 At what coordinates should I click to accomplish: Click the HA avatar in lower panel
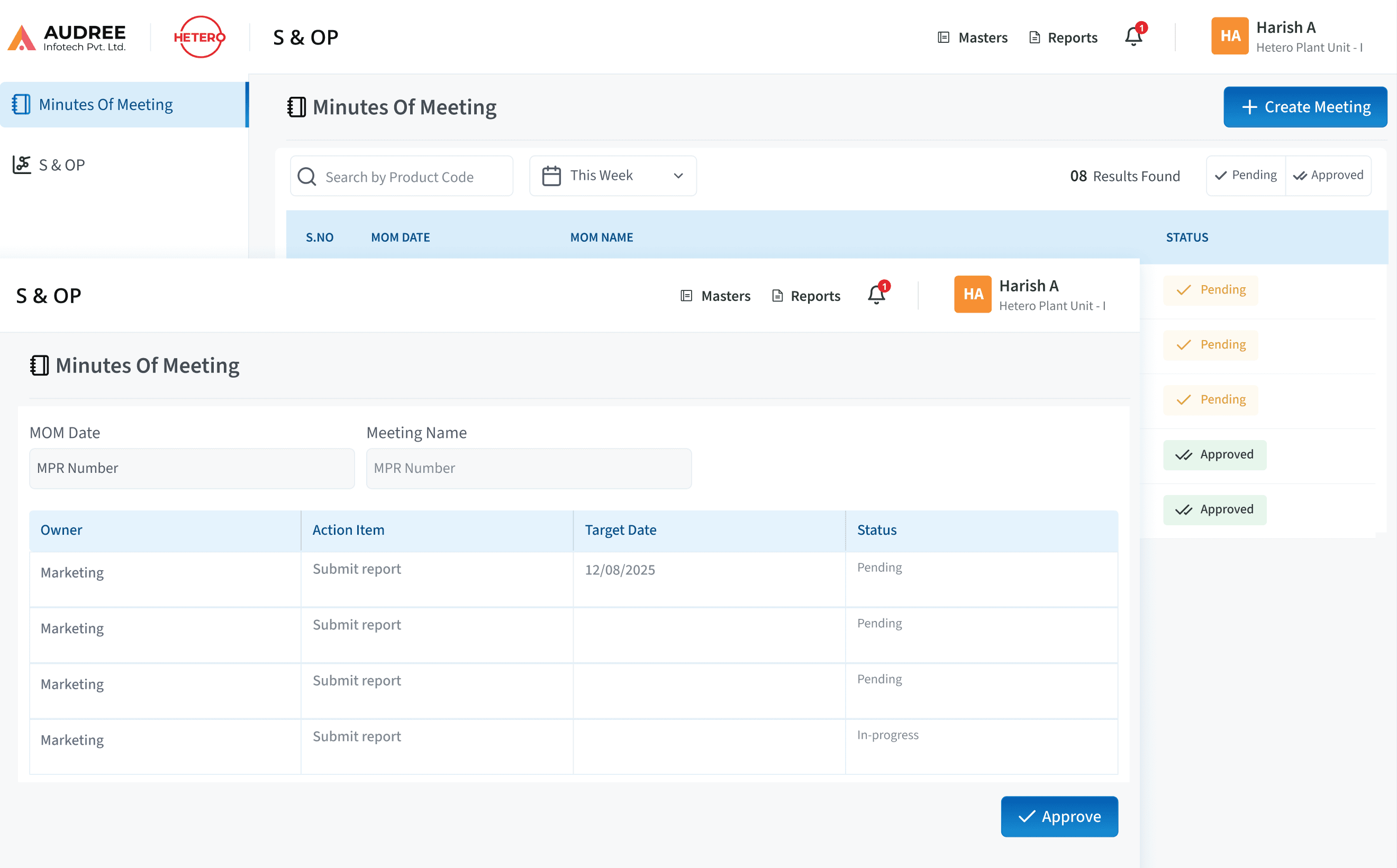[972, 295]
